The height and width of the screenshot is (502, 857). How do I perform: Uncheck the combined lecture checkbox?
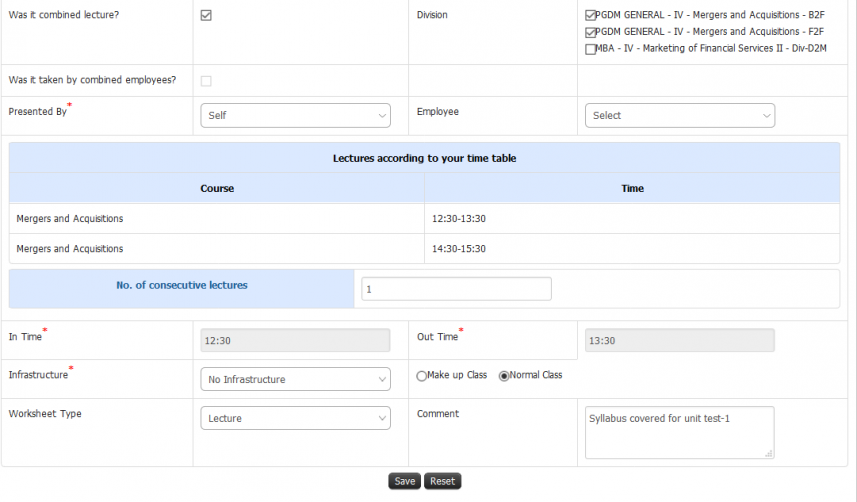pyautogui.click(x=206, y=15)
